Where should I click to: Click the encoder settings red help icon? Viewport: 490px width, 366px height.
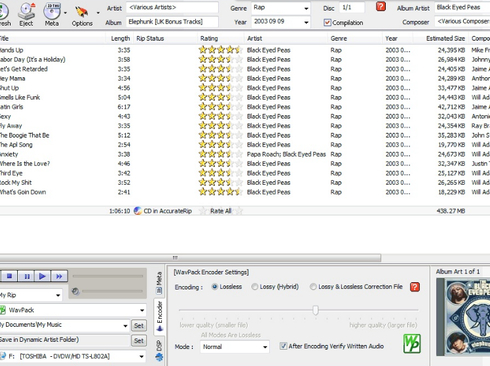click(x=415, y=287)
